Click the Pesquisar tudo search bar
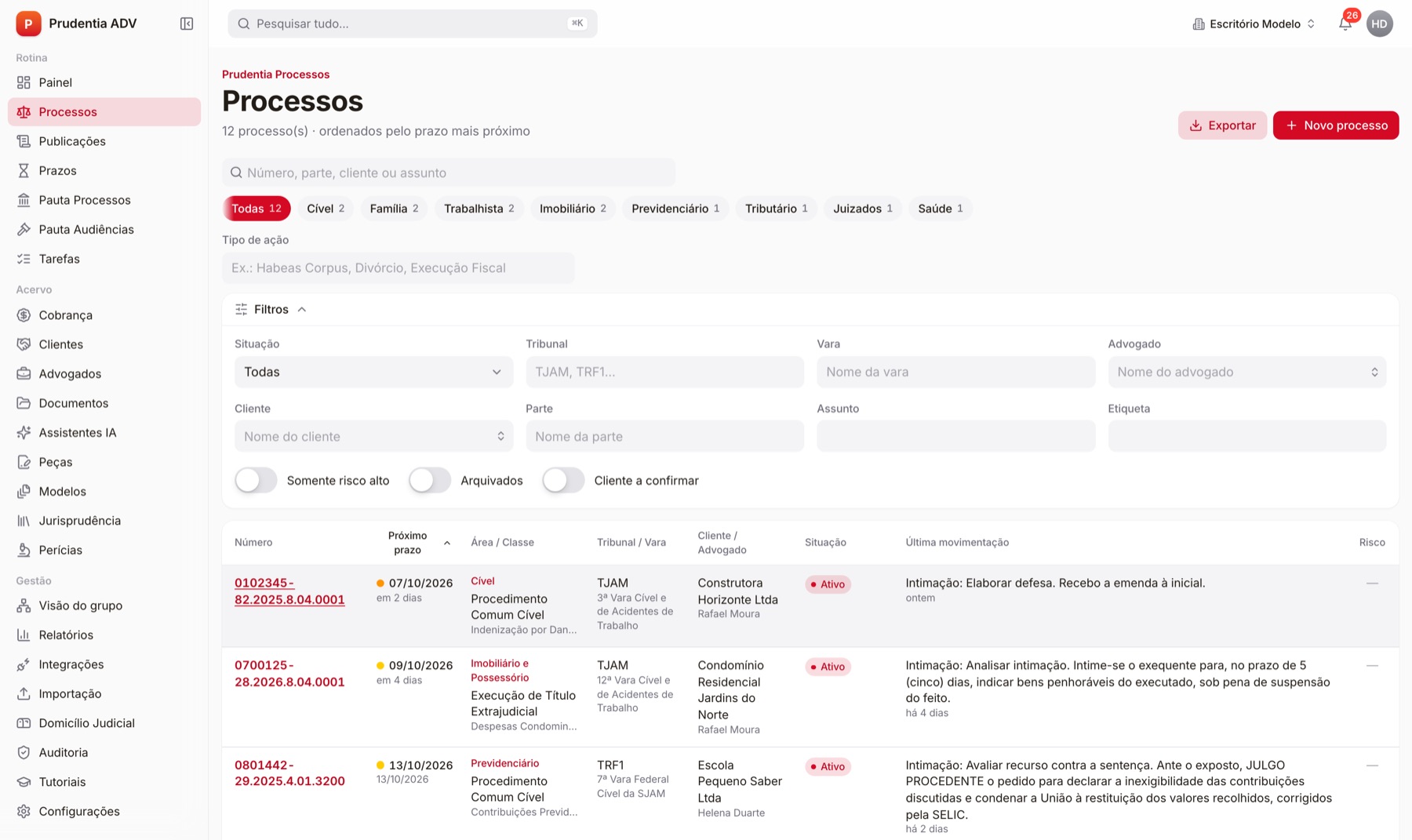 (413, 24)
